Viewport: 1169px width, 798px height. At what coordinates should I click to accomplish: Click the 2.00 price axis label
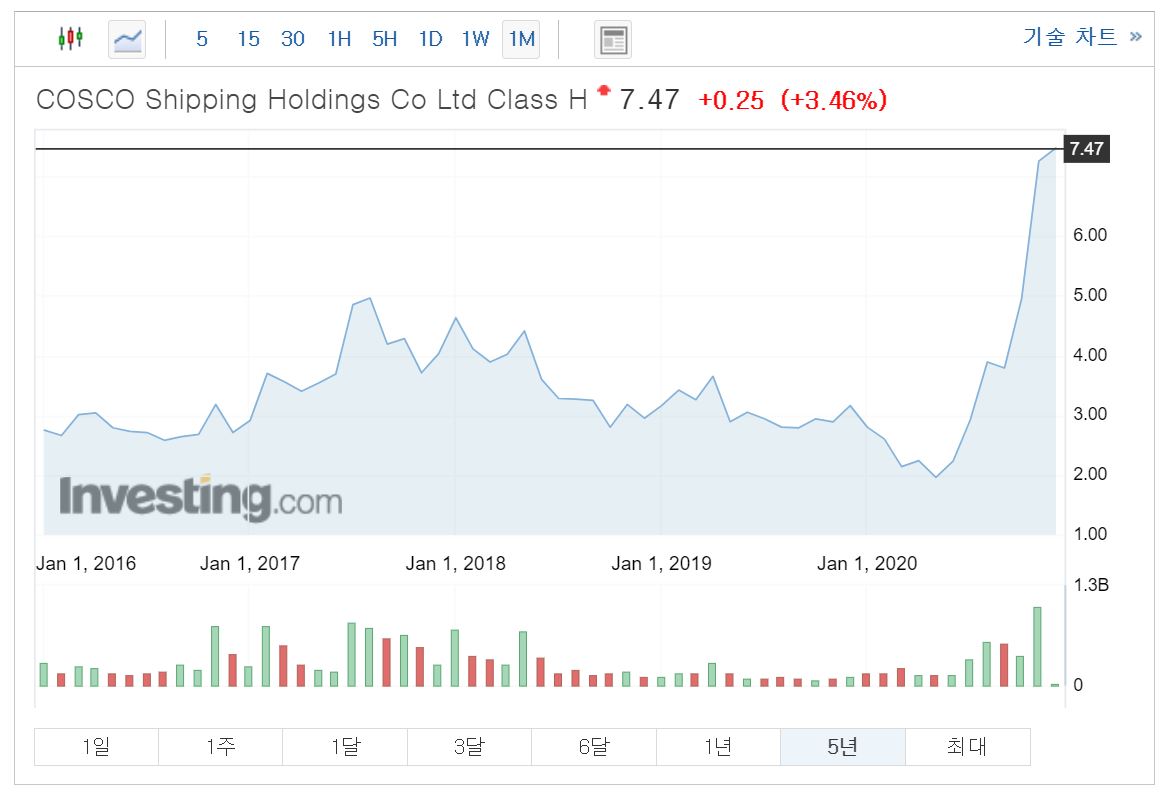click(1090, 474)
